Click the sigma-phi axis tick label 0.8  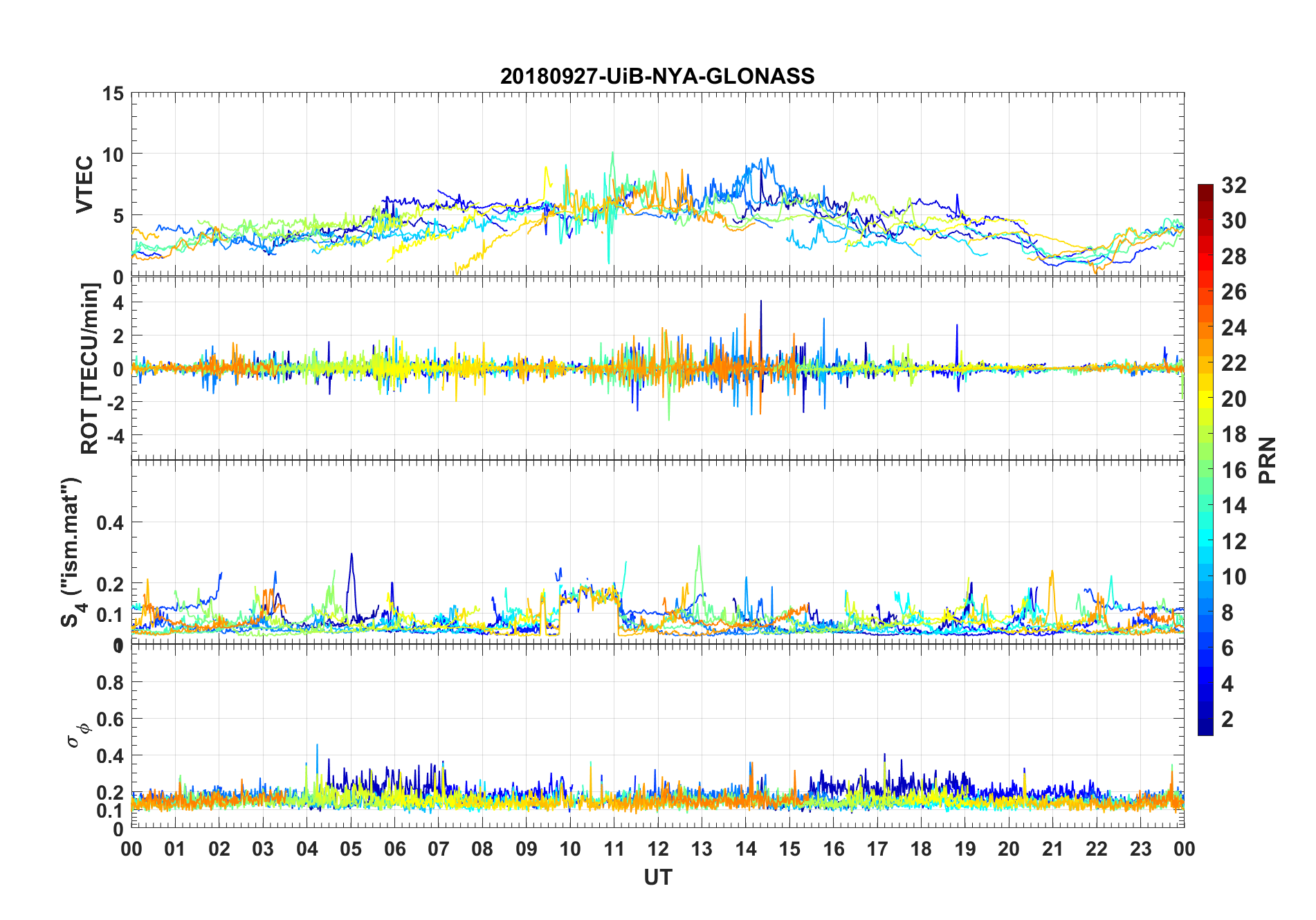(x=111, y=682)
